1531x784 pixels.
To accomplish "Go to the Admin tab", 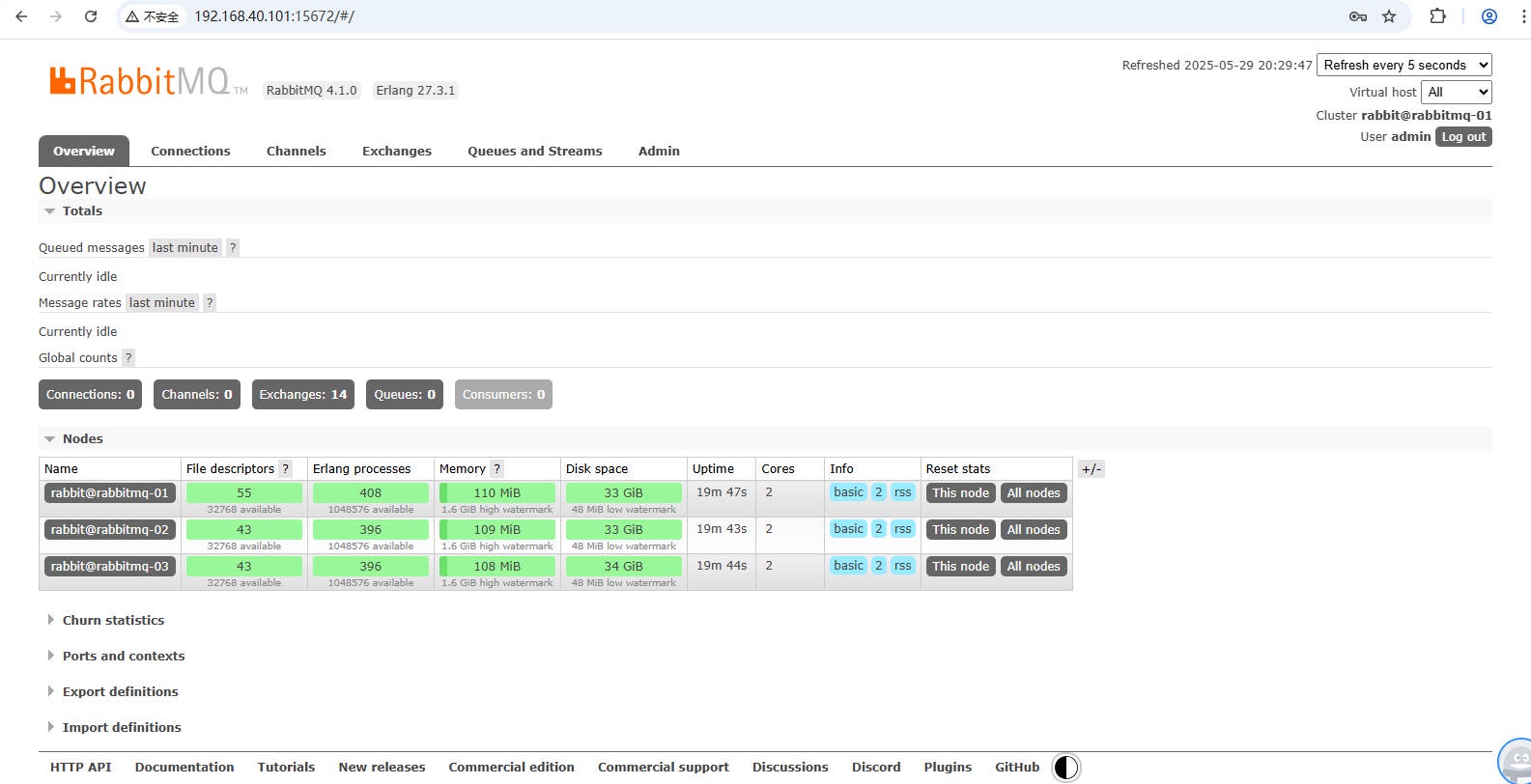I will pos(659,152).
